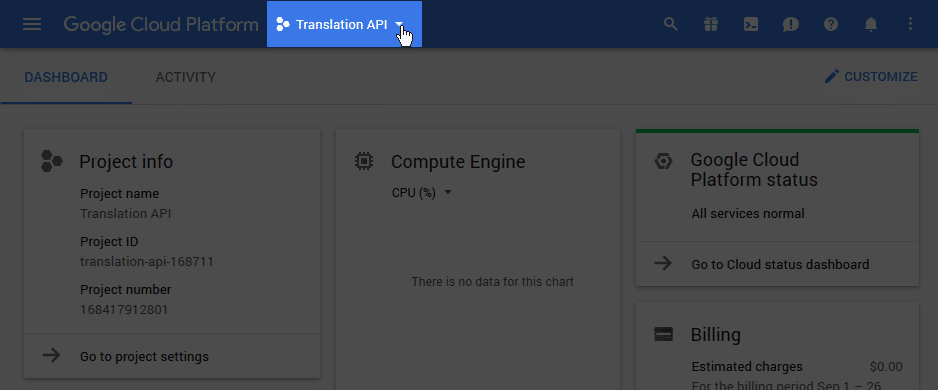Click the Project info hexagon icon
The width and height of the screenshot is (938, 390).
52,162
